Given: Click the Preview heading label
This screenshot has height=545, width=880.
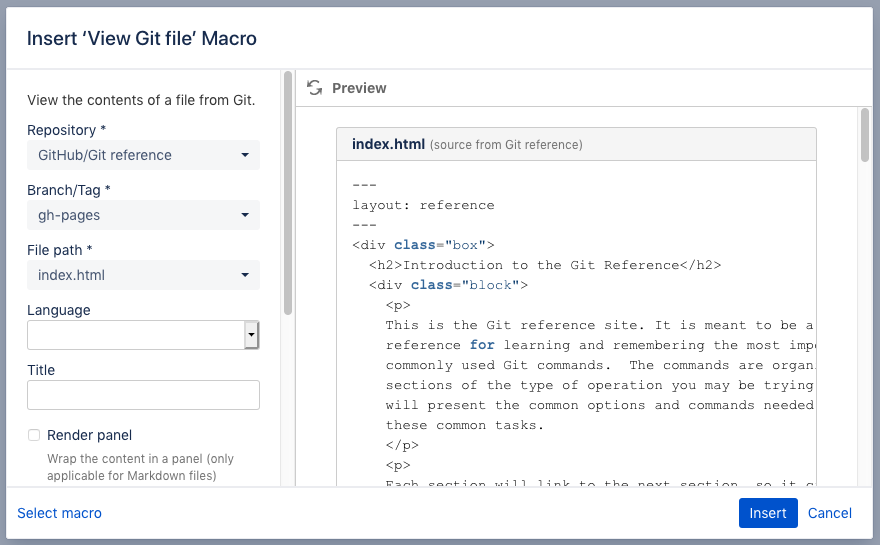Looking at the screenshot, I should coord(359,88).
